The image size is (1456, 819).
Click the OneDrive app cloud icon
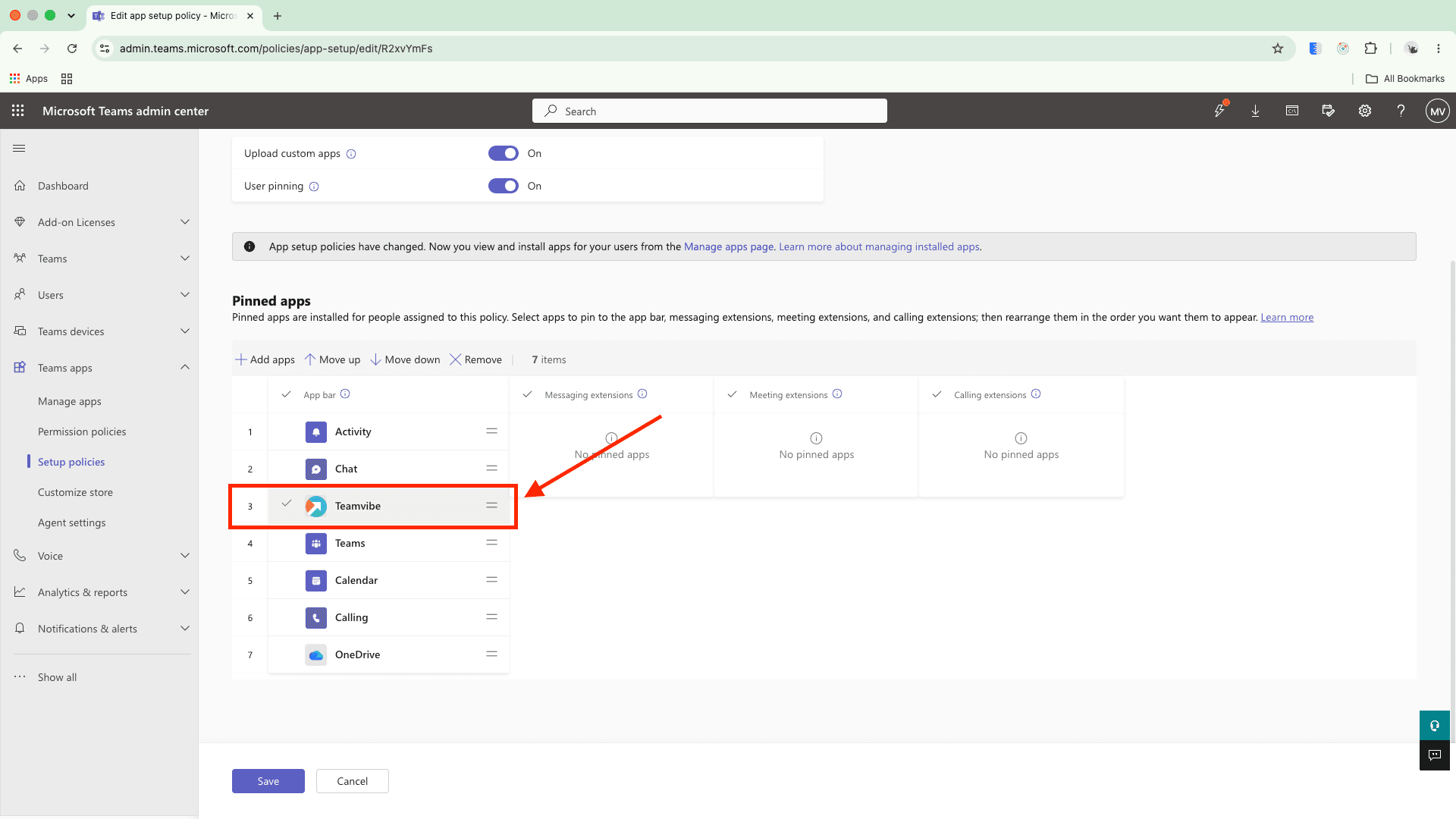(x=316, y=654)
